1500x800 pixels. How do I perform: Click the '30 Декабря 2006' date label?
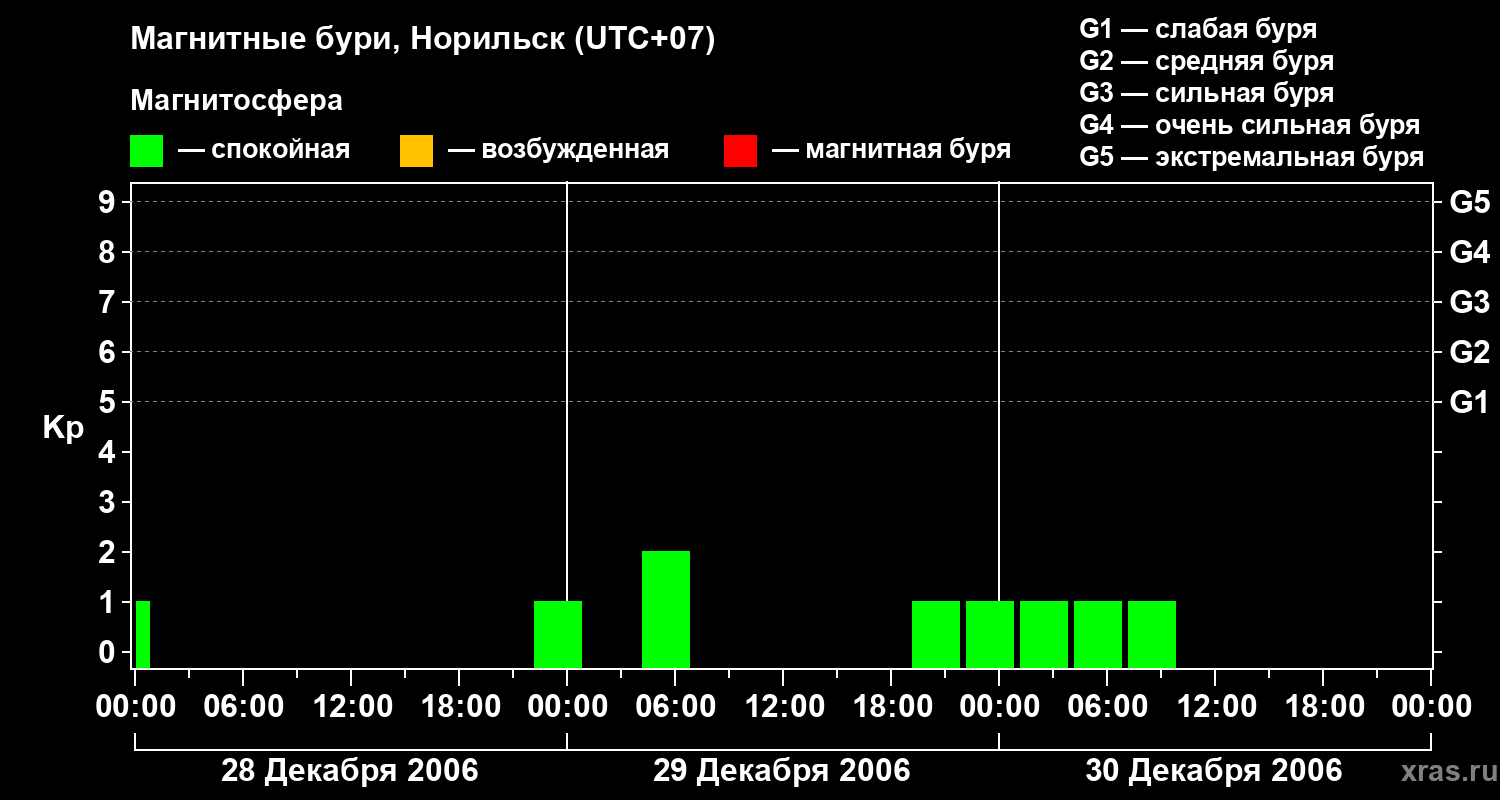coord(1214,771)
